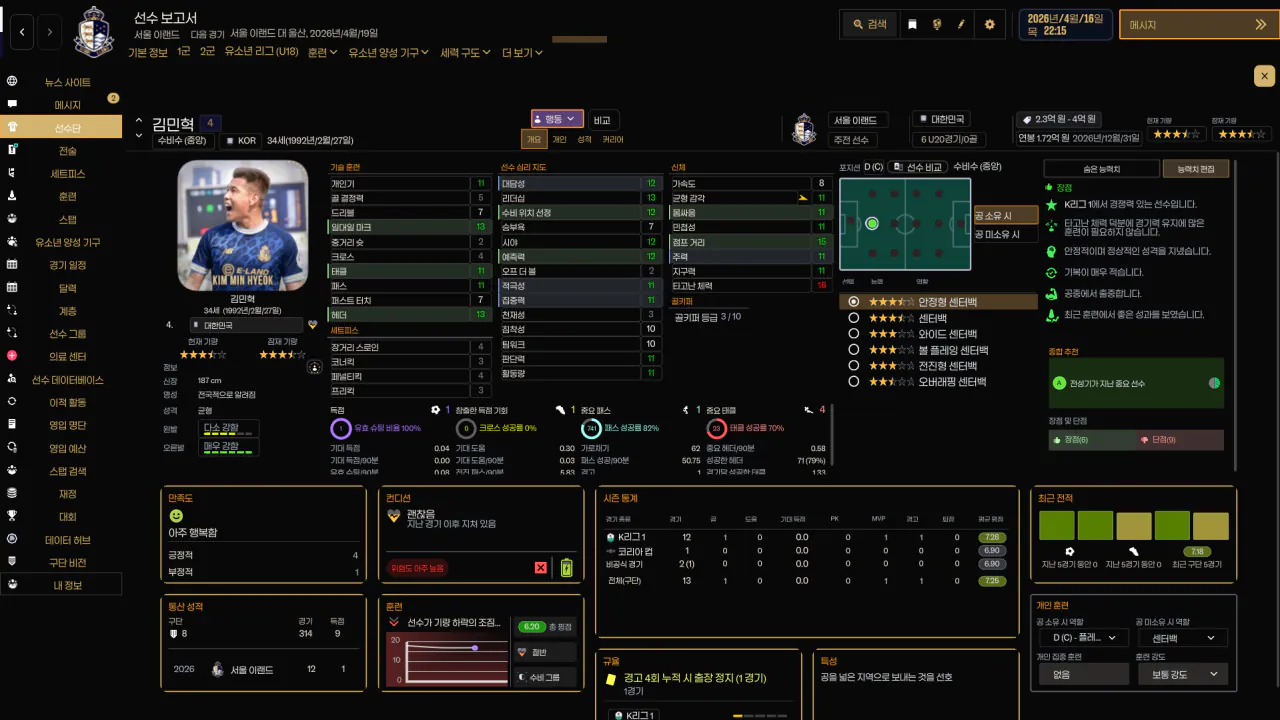The image size is (1280, 720).
Task: Click the red X icon in 컨디션 panel
Action: 541,568
